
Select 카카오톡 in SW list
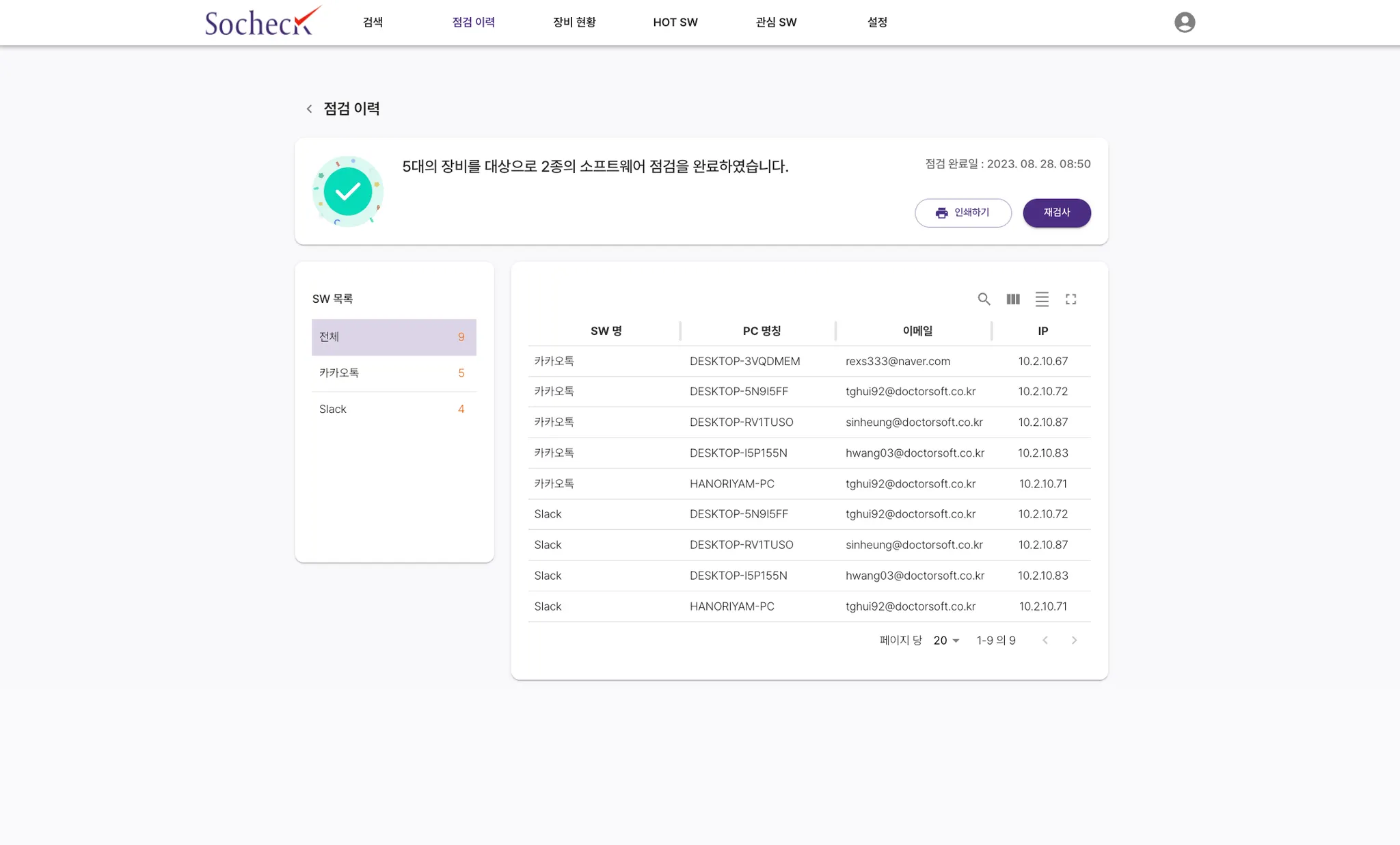(x=394, y=373)
